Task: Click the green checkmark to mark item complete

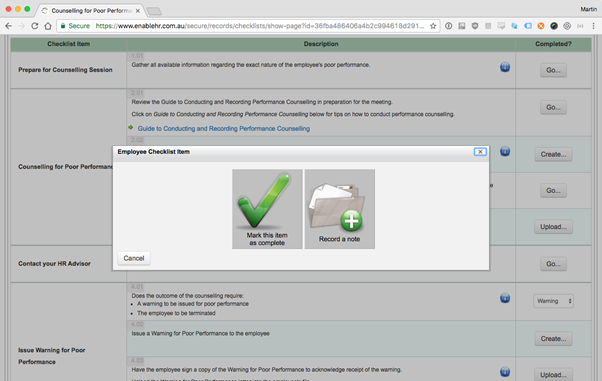Action: pos(267,209)
